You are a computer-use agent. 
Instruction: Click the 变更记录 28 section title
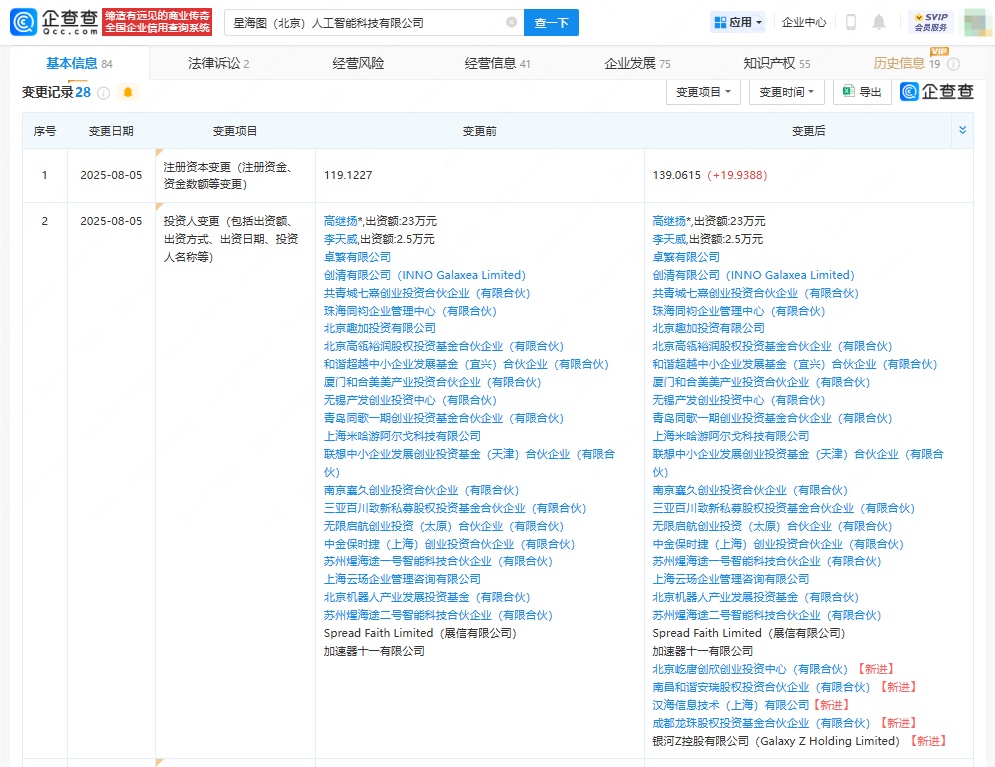(x=56, y=93)
